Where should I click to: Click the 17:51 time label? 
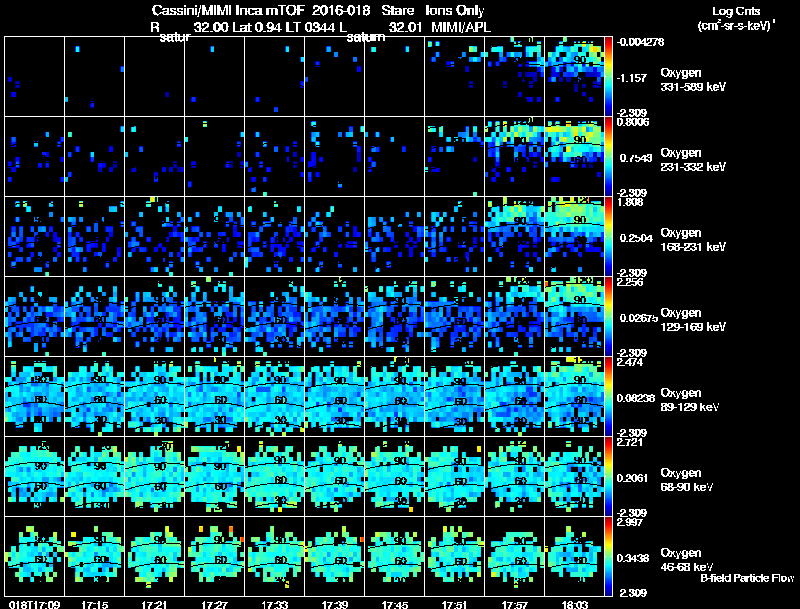click(x=454, y=604)
